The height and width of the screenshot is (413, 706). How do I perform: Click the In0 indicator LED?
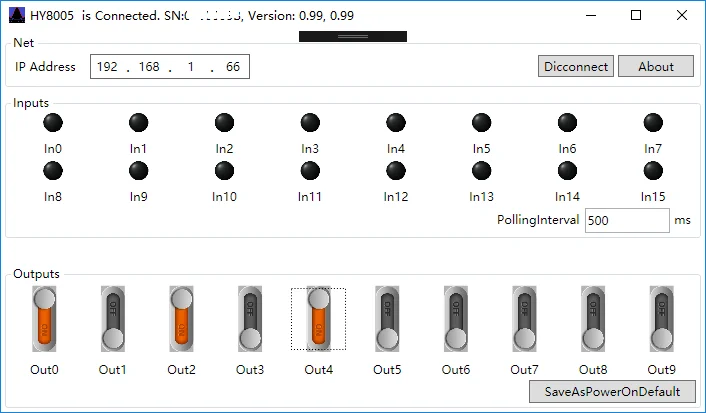(x=53, y=123)
